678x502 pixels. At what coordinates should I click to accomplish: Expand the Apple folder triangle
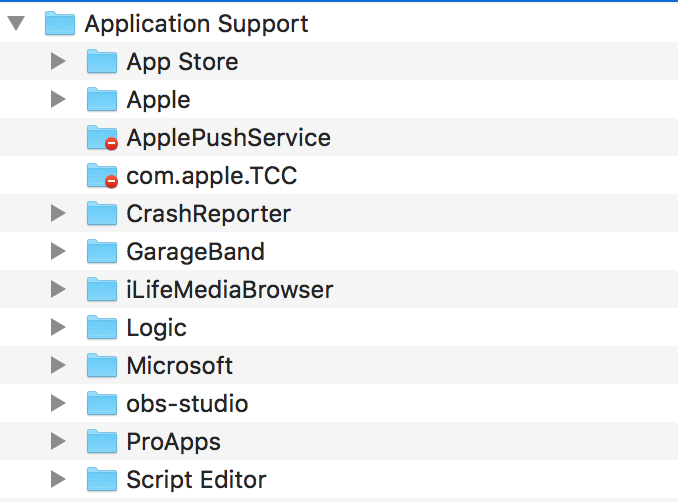coord(58,99)
